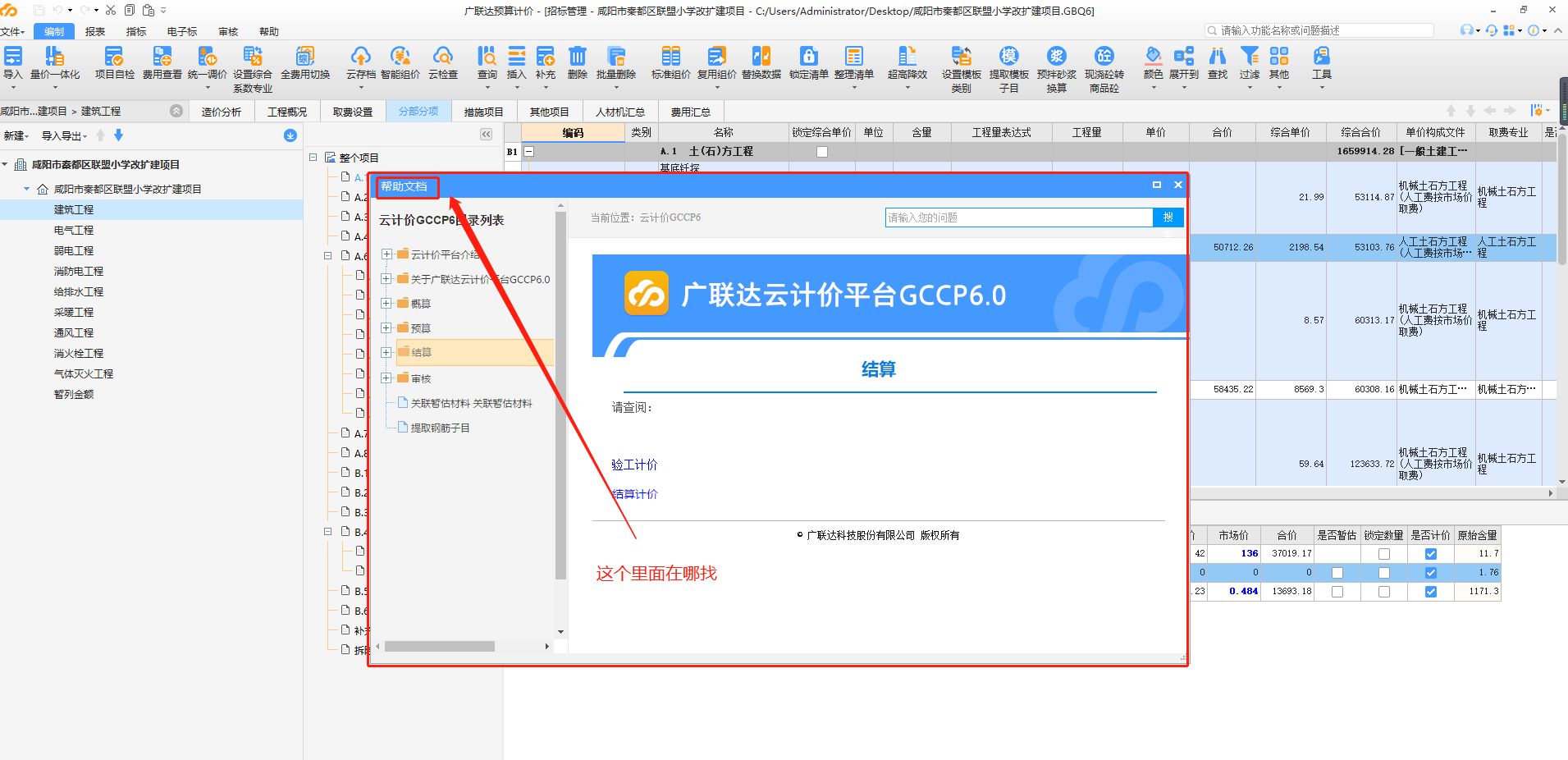Click the 导入 import icon

(x=13, y=56)
